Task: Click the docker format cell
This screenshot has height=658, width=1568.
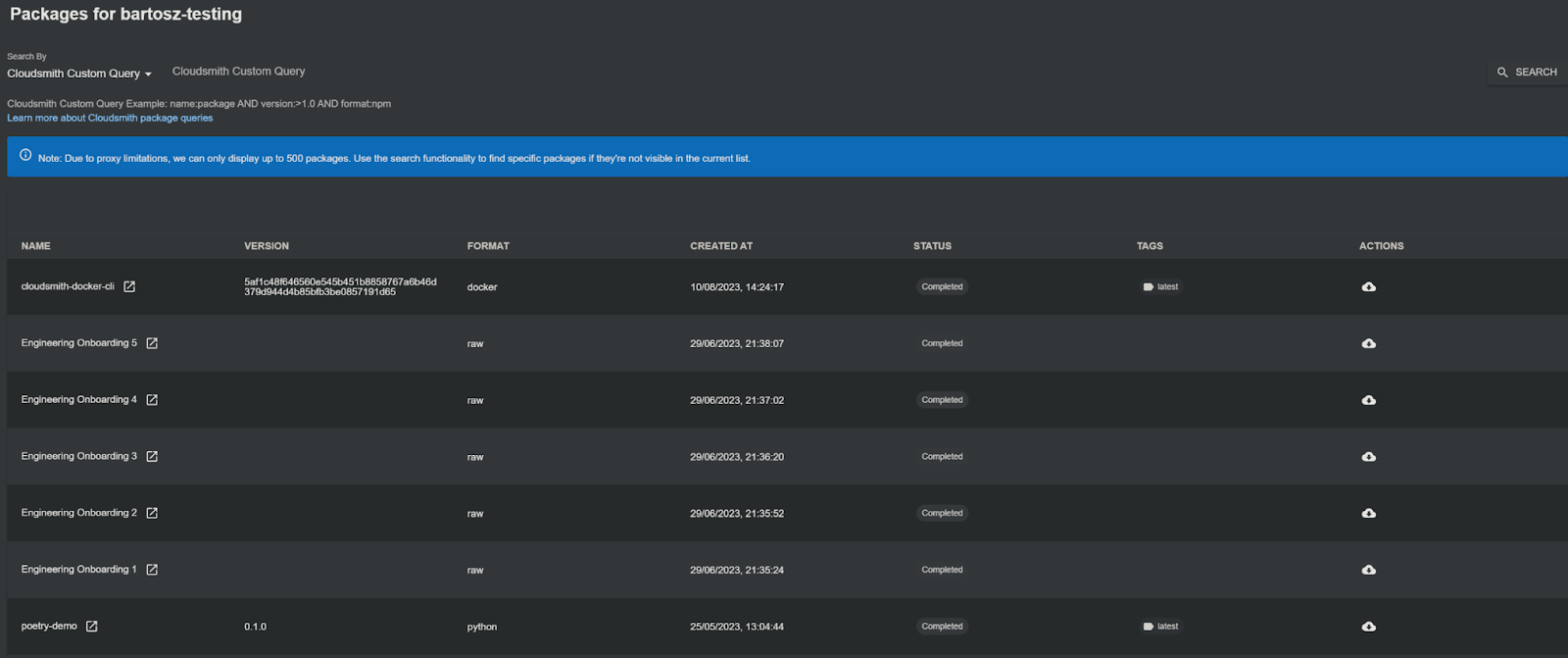Action: tap(482, 287)
